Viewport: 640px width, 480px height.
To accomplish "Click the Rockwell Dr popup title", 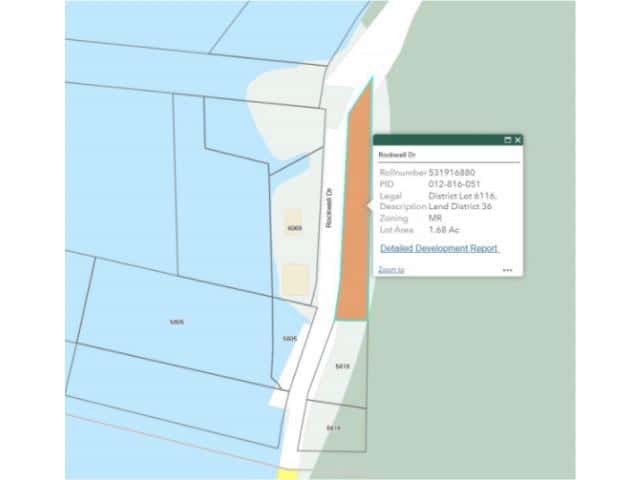I will pyautogui.click(x=396, y=155).
